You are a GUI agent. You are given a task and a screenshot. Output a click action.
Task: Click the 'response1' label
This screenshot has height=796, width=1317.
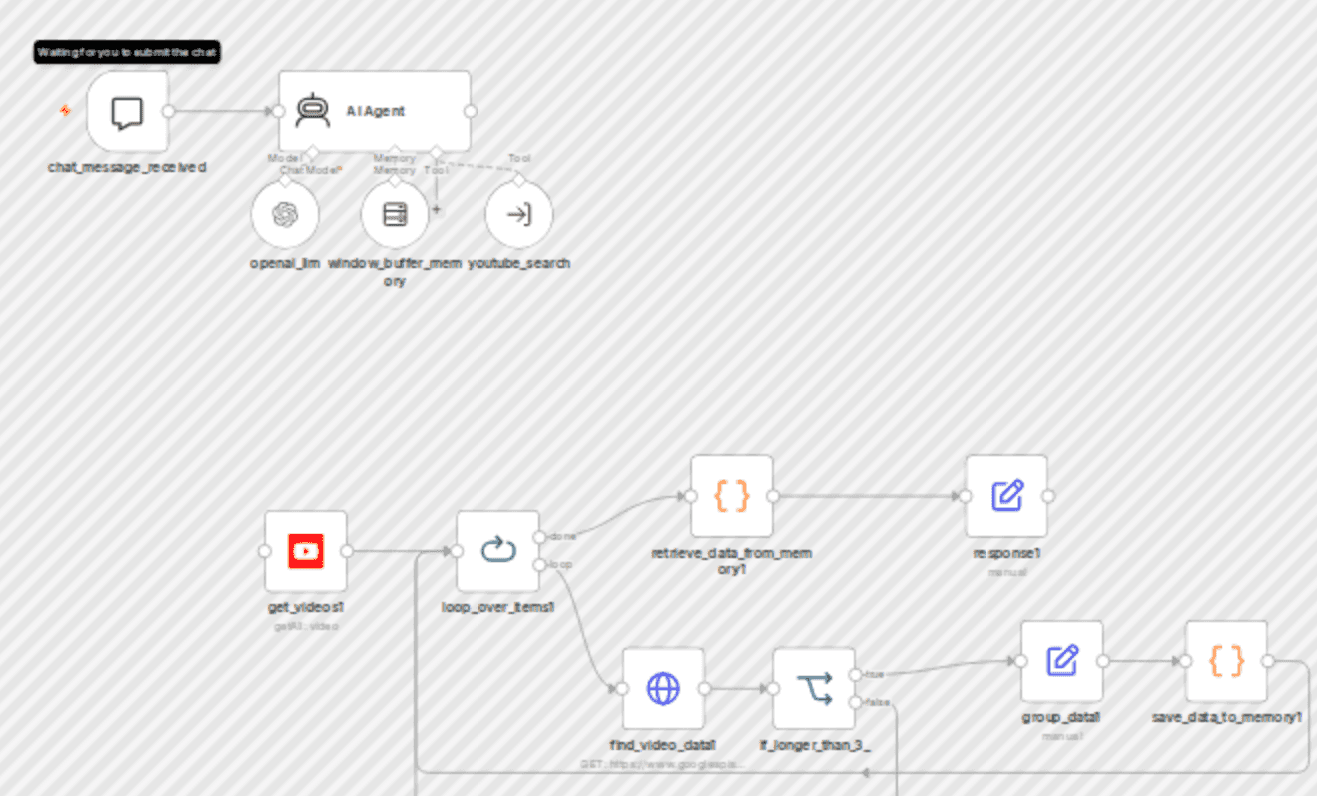(x=1007, y=552)
